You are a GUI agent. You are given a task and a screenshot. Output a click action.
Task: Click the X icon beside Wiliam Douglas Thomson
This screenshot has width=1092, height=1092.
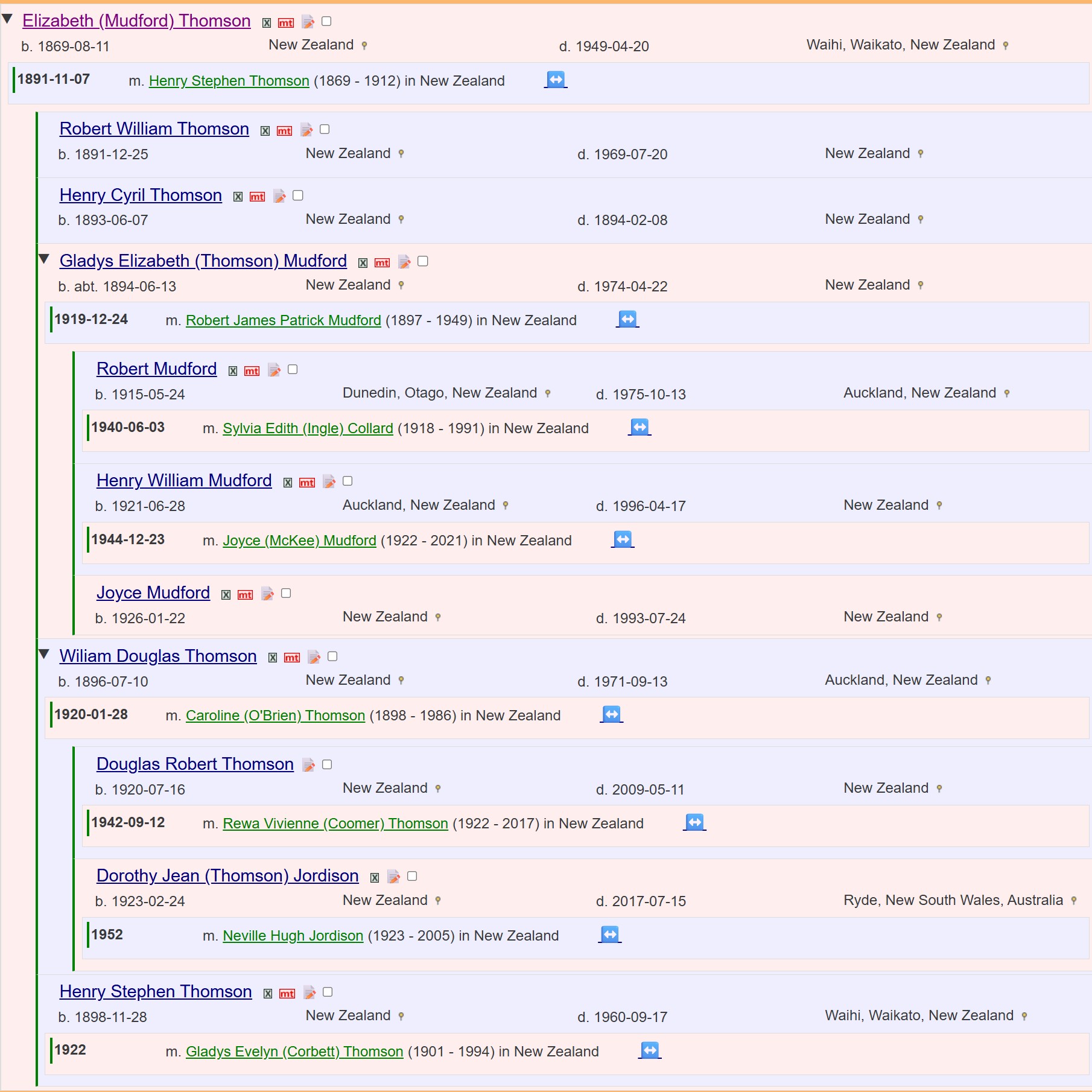[273, 658]
